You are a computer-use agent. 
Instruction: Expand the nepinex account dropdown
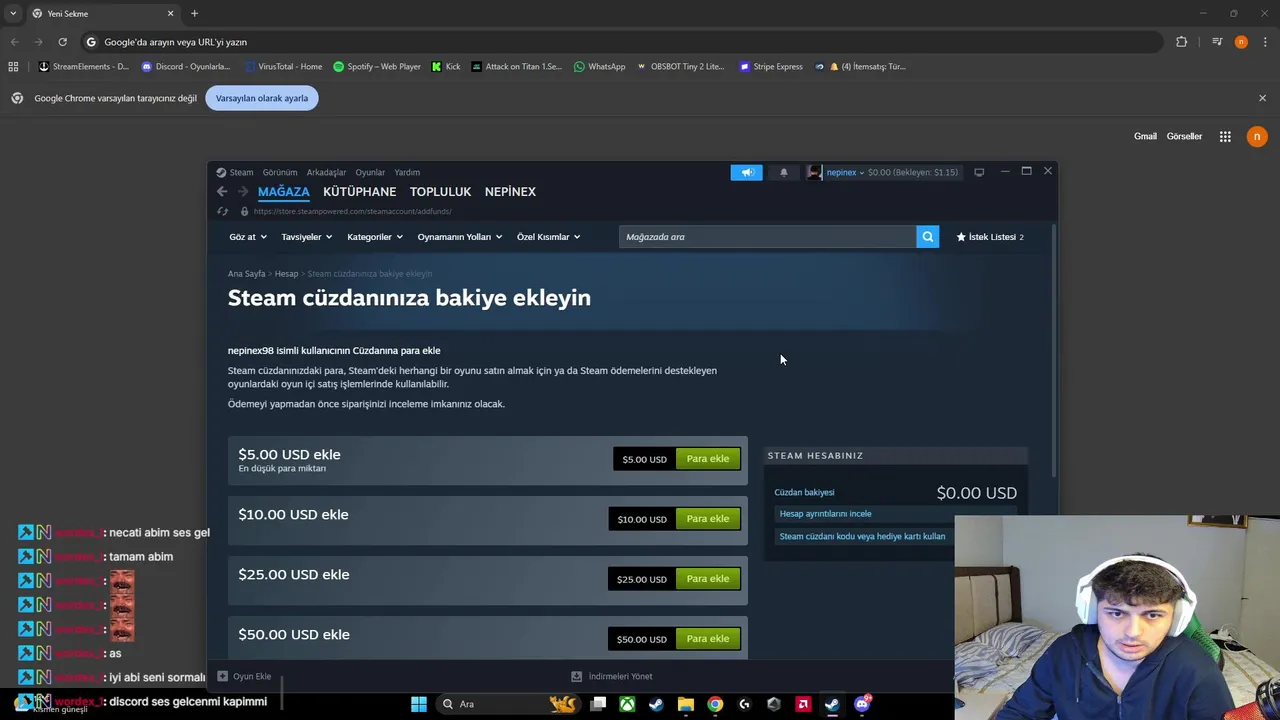point(845,172)
